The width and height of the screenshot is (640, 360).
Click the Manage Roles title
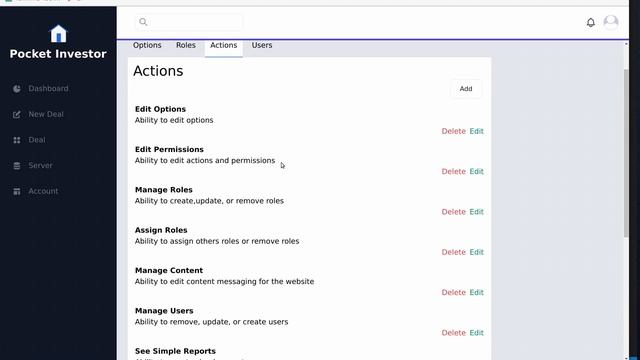tap(164, 190)
